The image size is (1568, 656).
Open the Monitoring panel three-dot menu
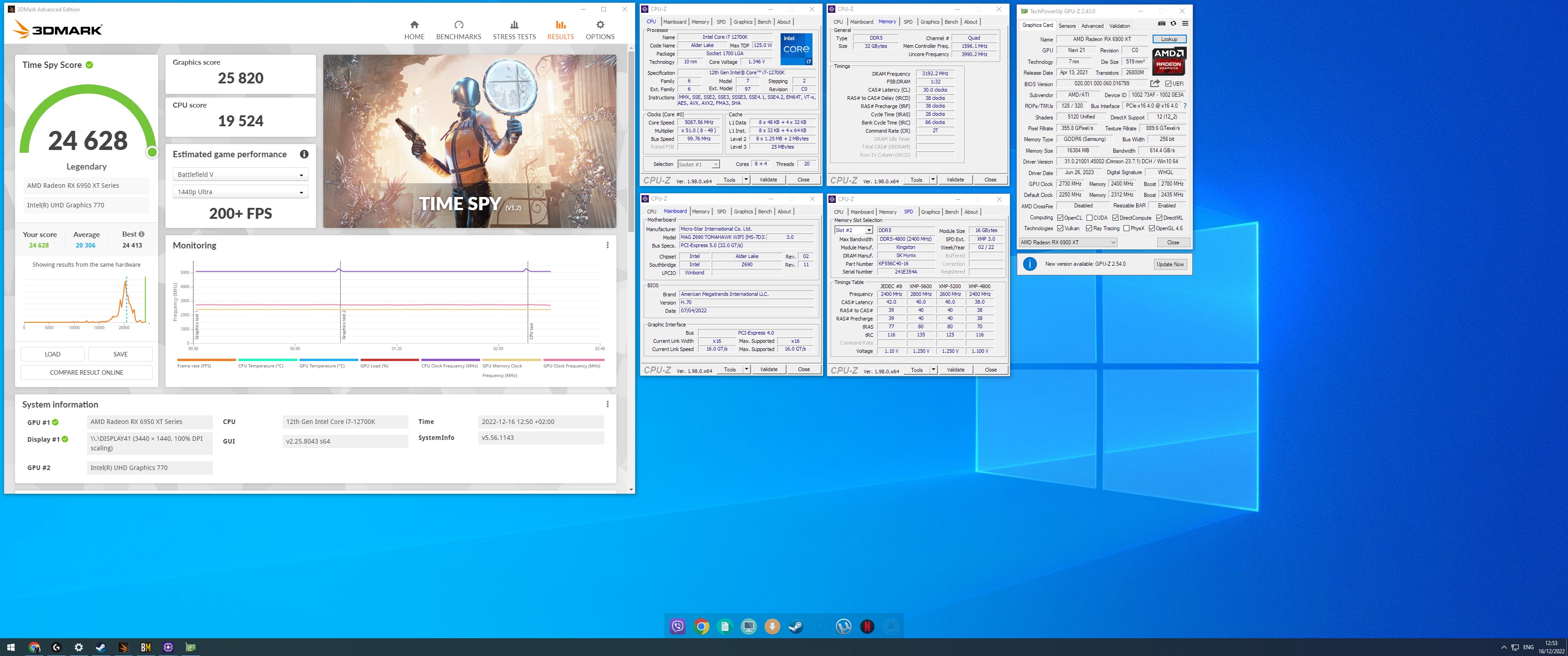click(607, 245)
